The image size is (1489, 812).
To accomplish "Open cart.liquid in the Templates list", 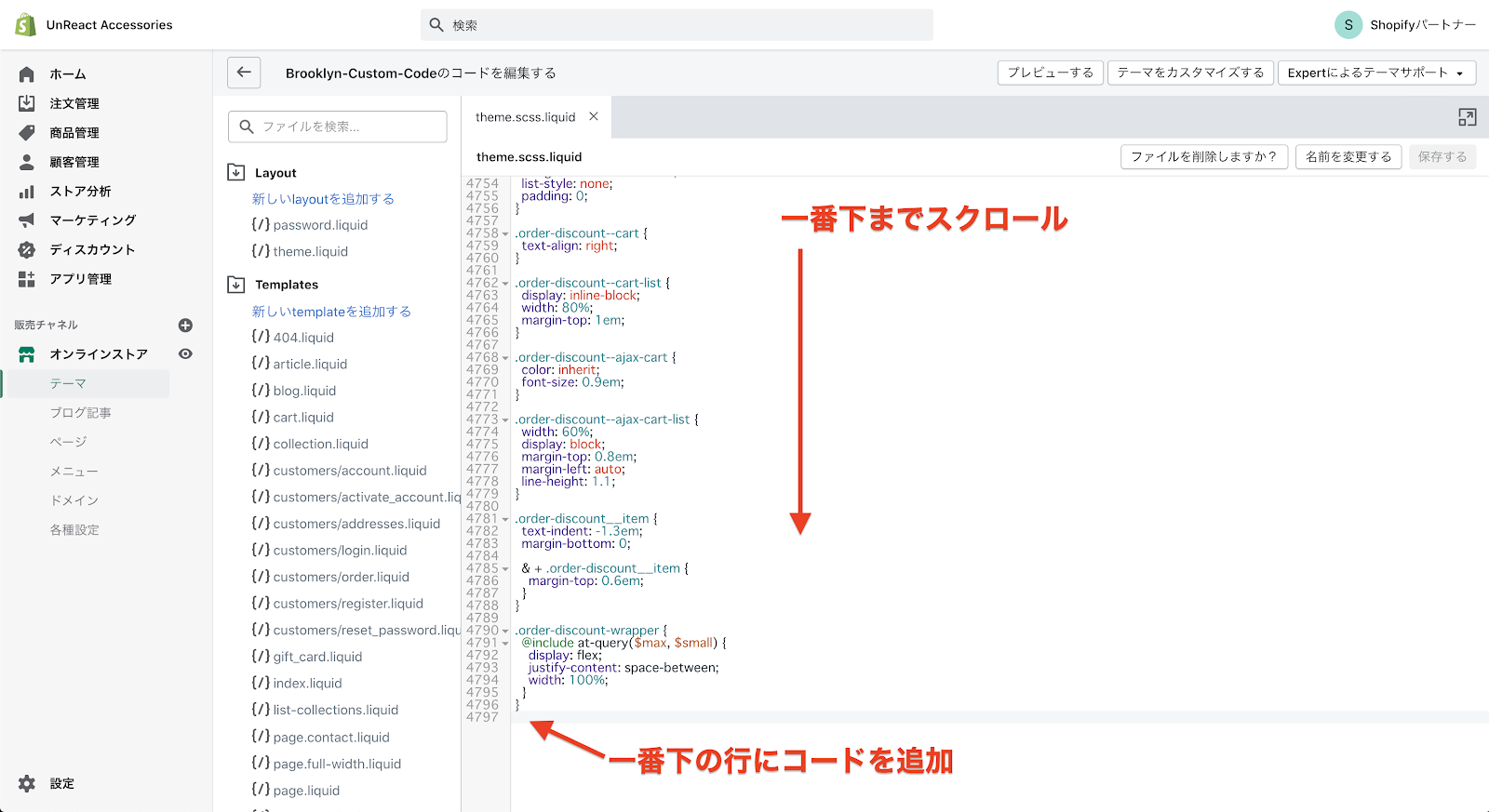I will 303,418.
